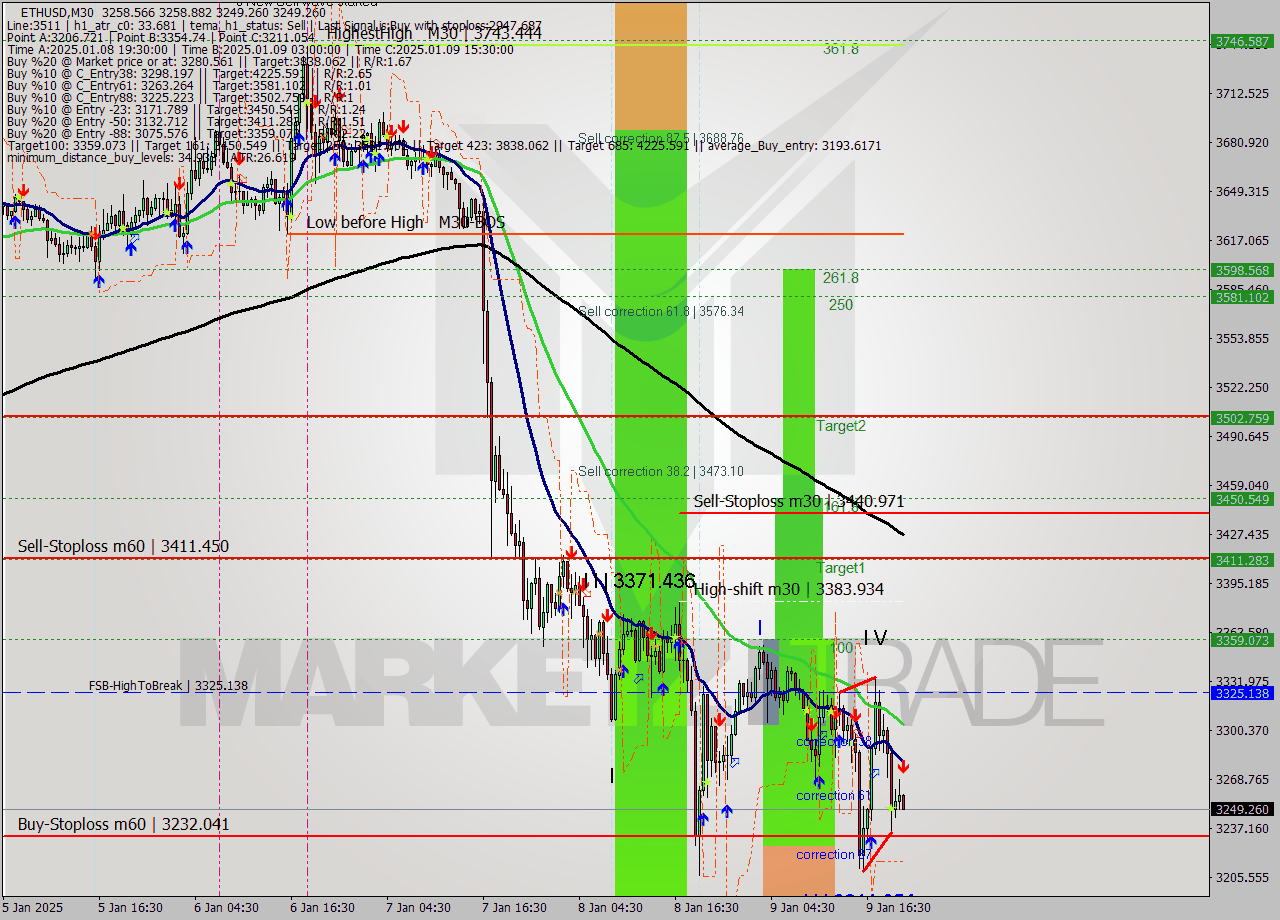The width and height of the screenshot is (1280, 920).
Task: Select Sell correction 61.8 | 3576.34 label
Action: click(x=661, y=311)
